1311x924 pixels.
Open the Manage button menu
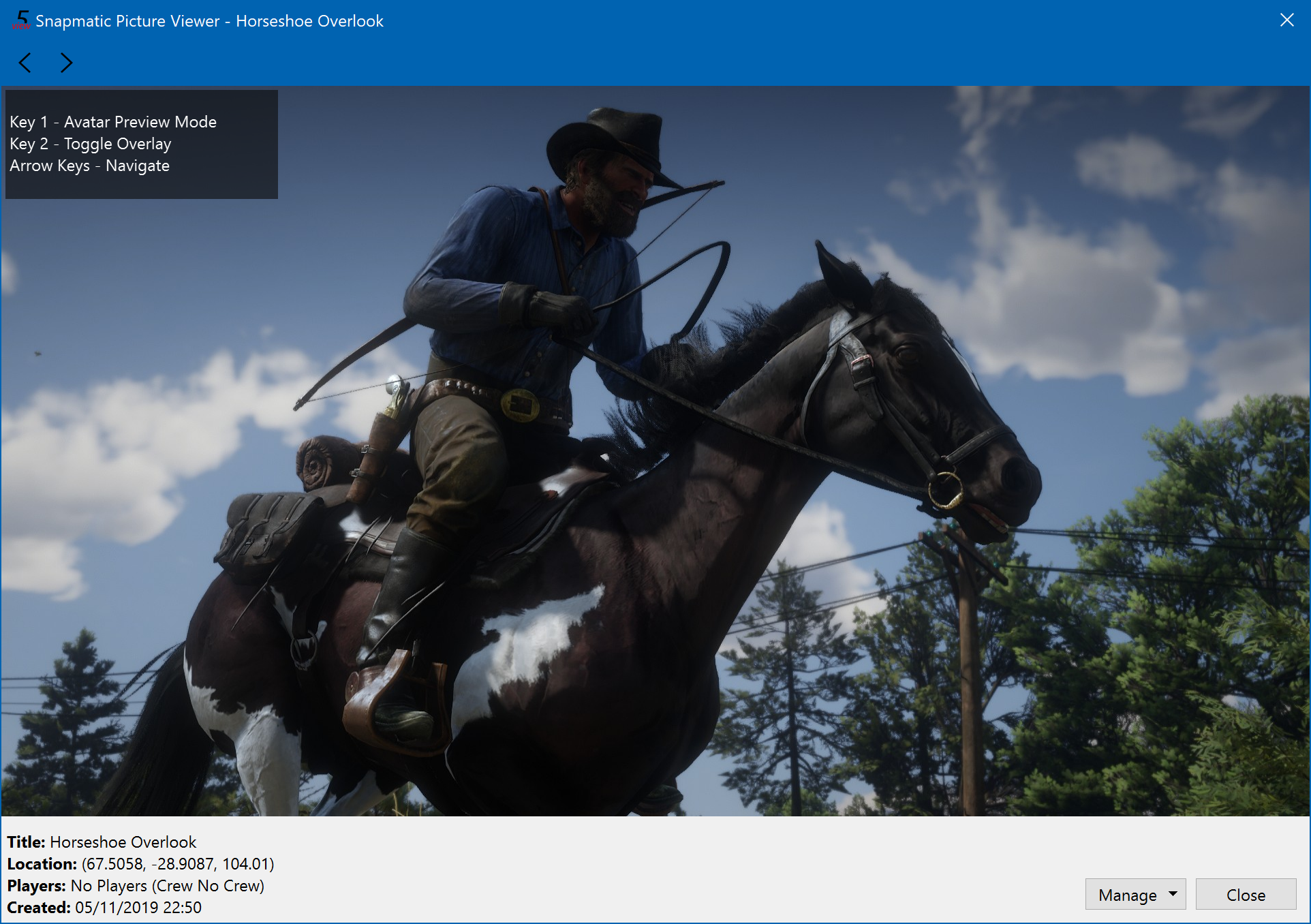coord(1127,895)
